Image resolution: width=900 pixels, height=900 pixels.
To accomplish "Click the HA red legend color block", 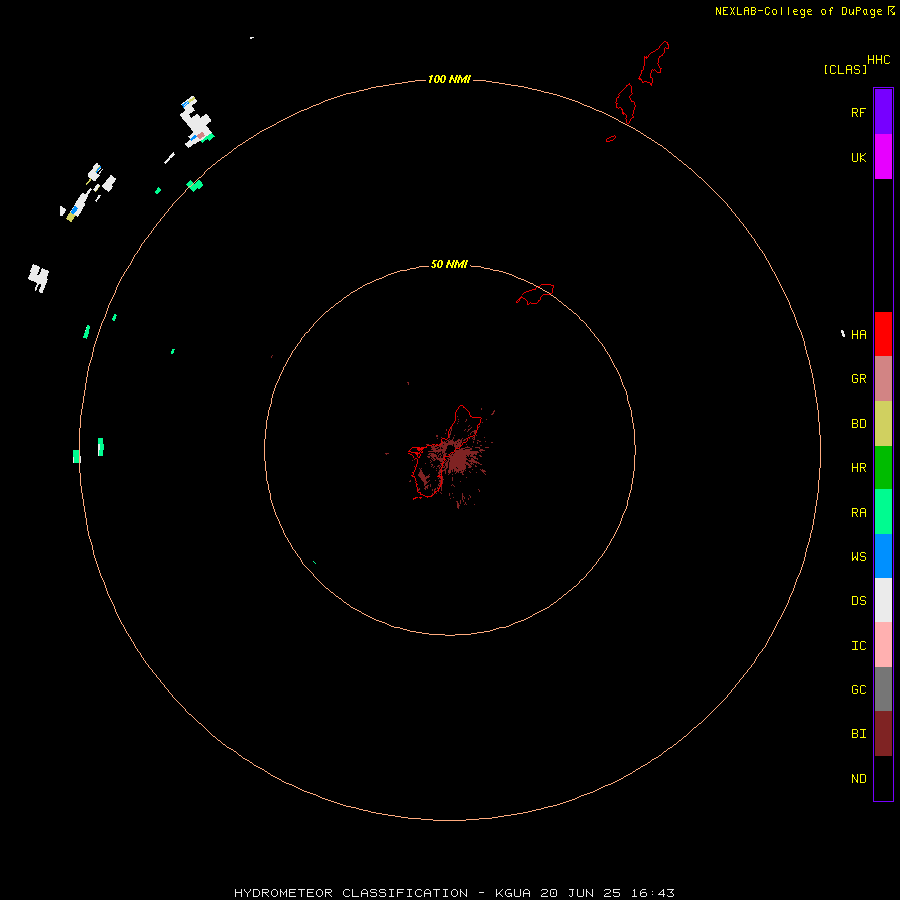I will coord(883,334).
